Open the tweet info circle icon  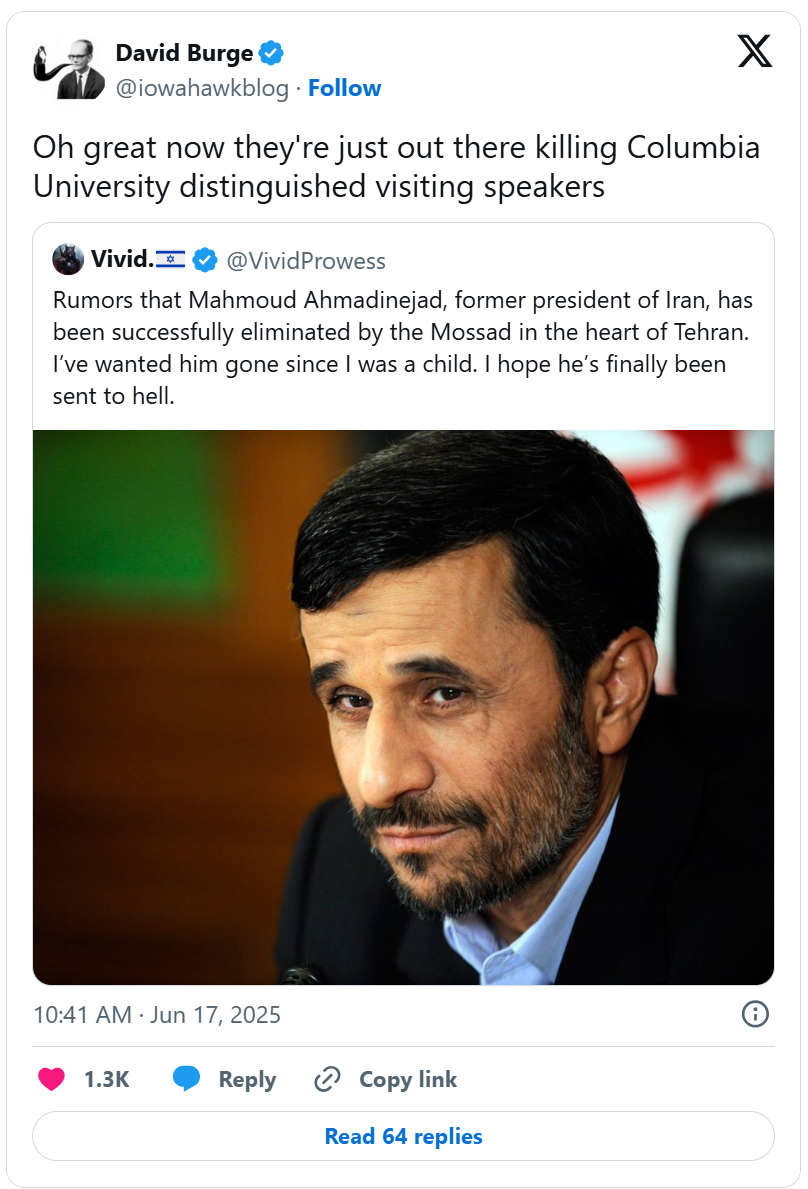point(755,1014)
